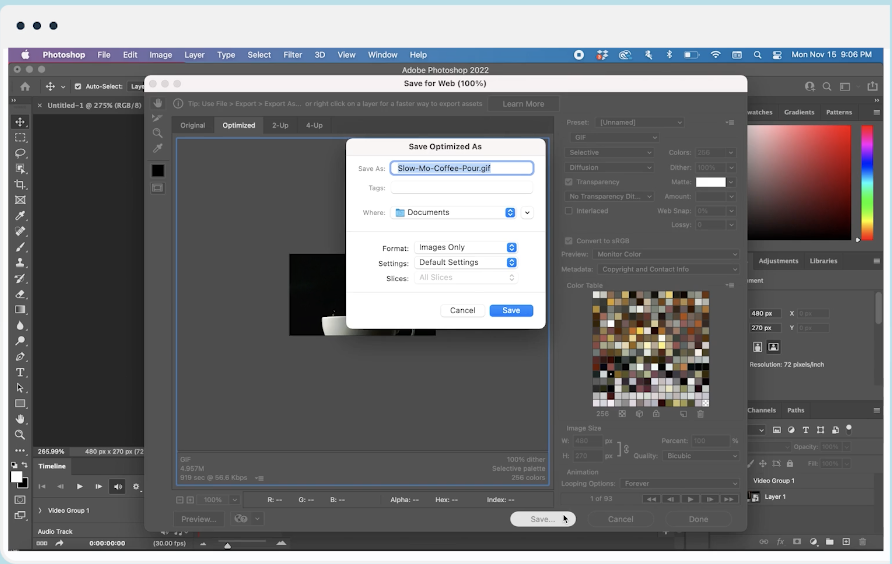Switch to the 4-Up tab
The image size is (892, 564).
(314, 125)
